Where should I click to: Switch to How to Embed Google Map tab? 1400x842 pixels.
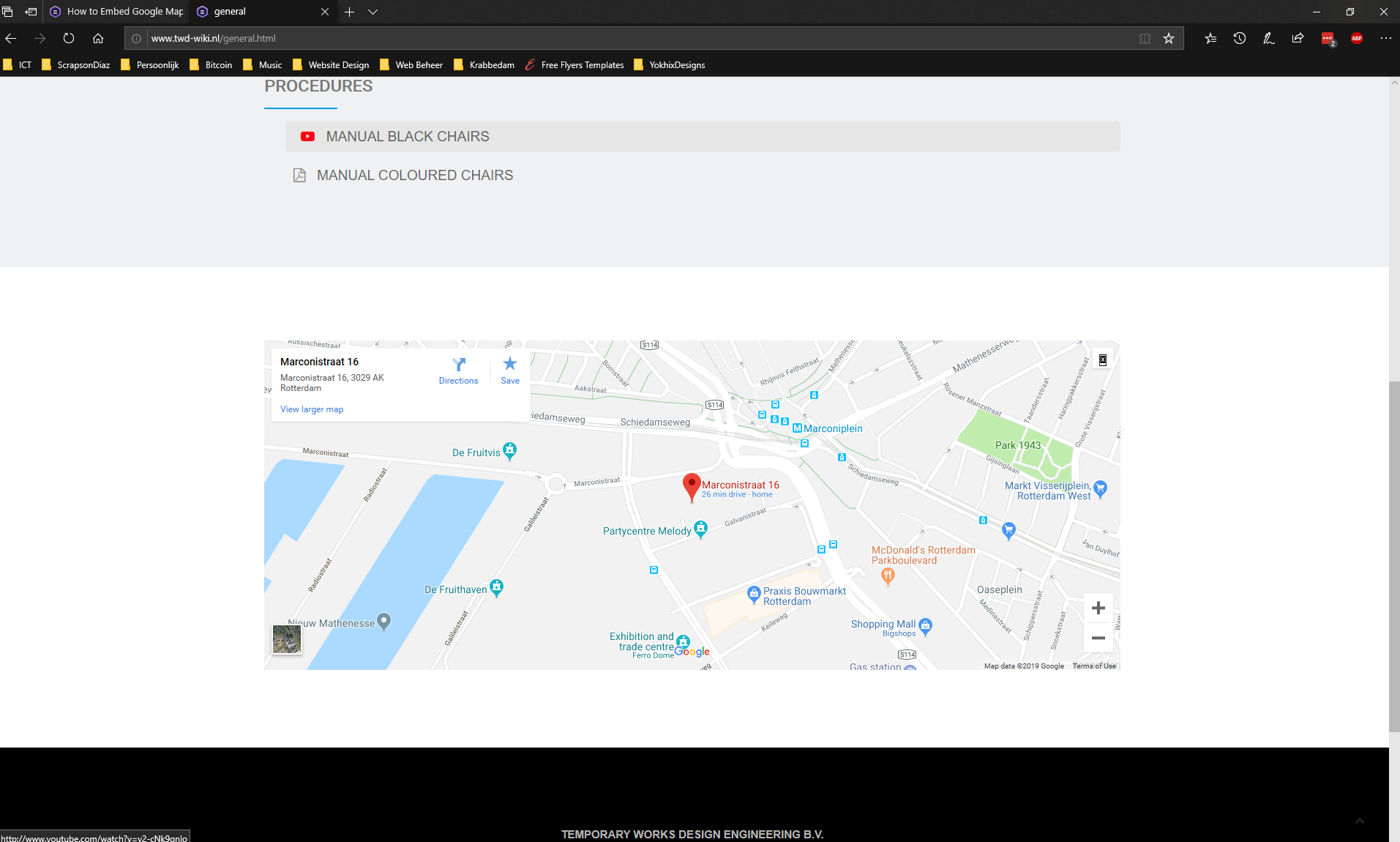pos(117,12)
